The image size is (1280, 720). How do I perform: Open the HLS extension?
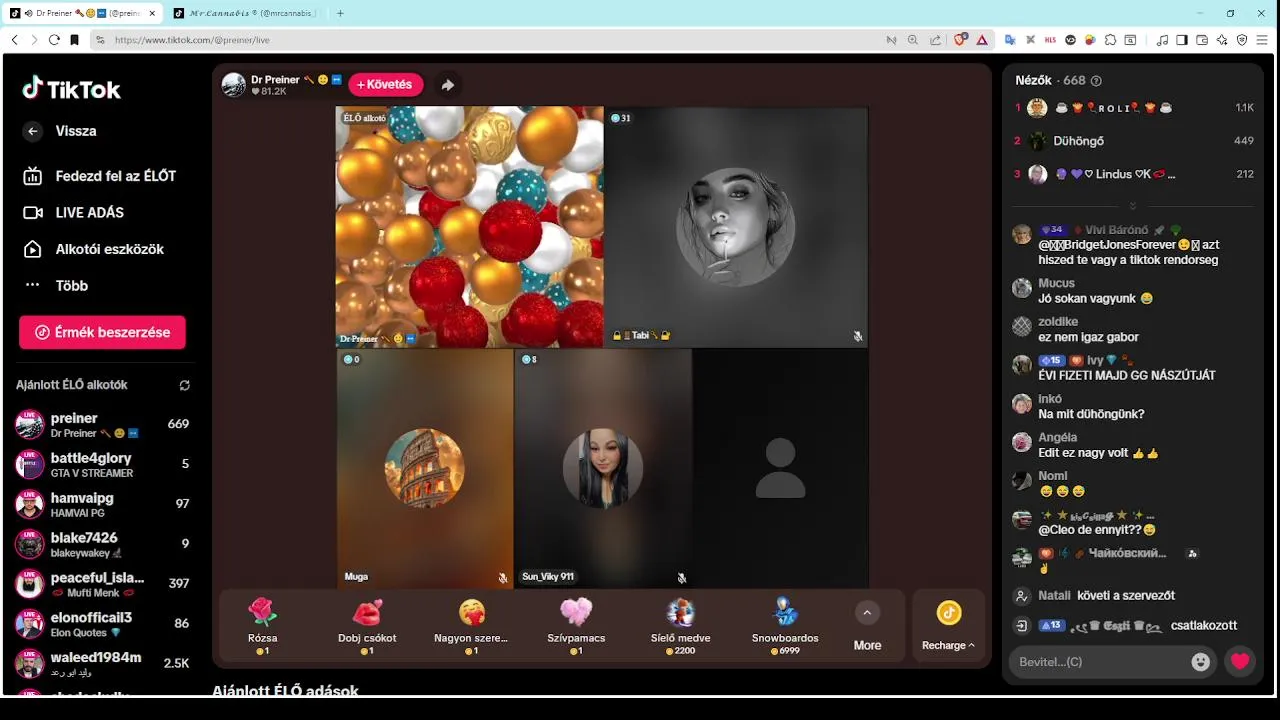pyautogui.click(x=1050, y=40)
